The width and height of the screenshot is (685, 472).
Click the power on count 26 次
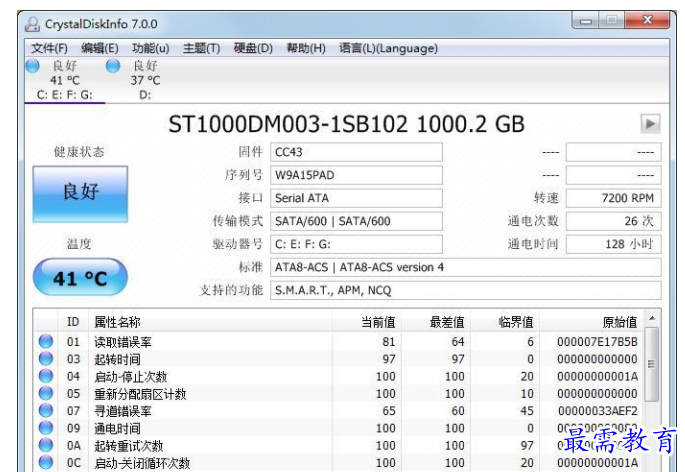point(613,221)
